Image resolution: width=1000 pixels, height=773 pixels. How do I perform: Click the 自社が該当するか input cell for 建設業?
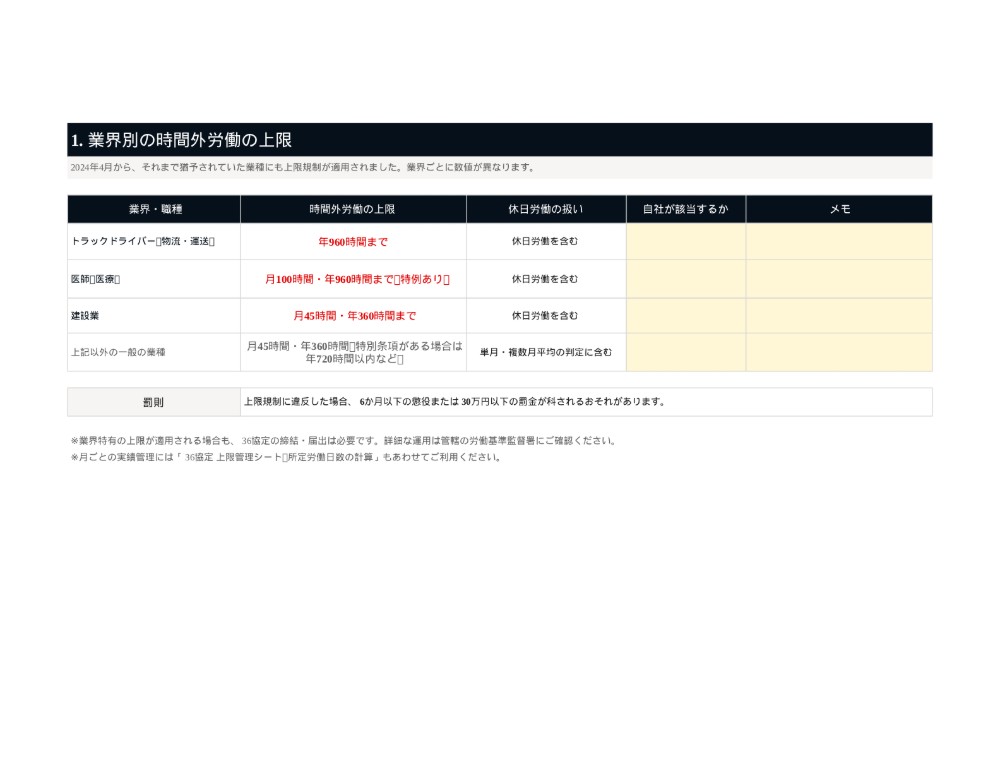click(x=686, y=316)
